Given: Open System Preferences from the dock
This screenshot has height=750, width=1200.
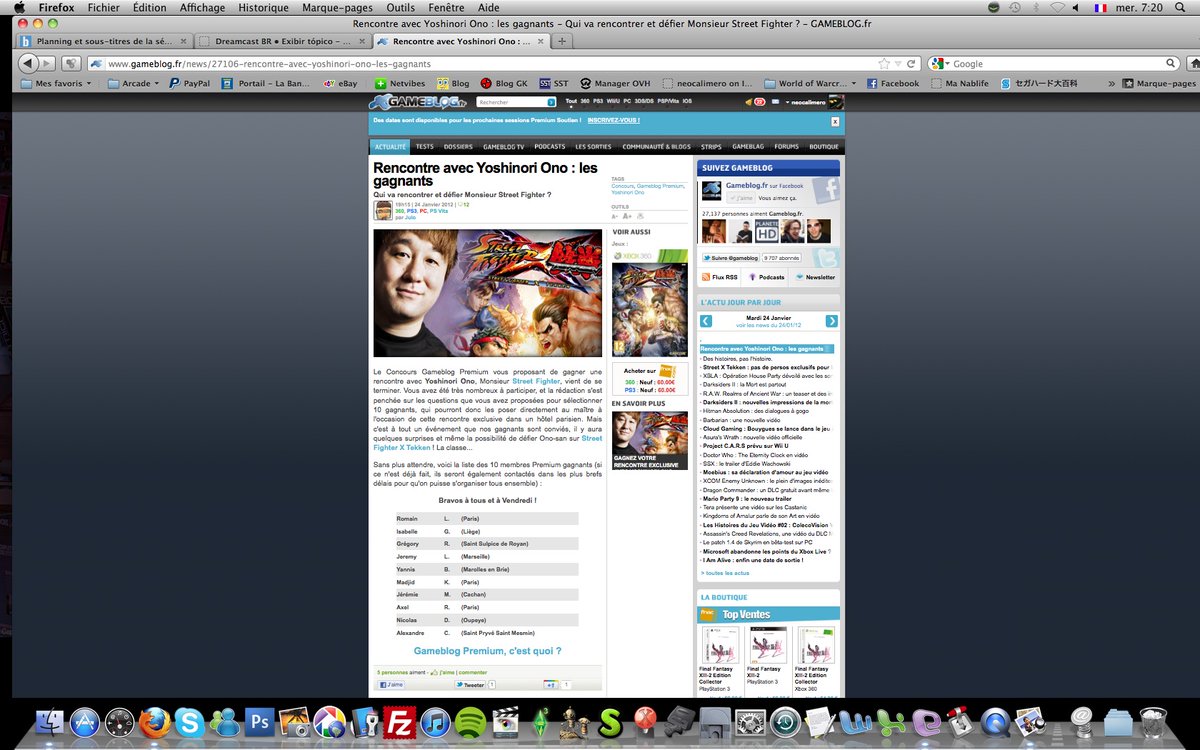Looking at the screenshot, I should coord(750,722).
